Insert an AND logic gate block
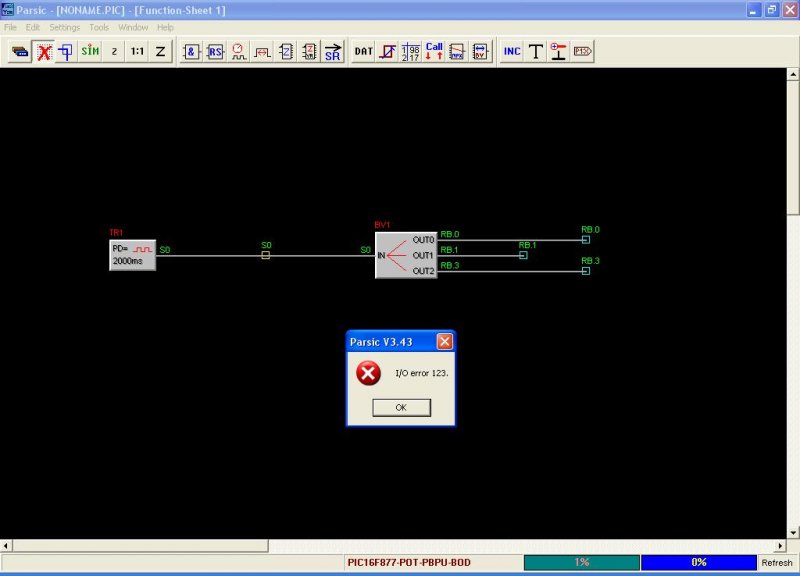The width and height of the screenshot is (800, 576). 191,51
